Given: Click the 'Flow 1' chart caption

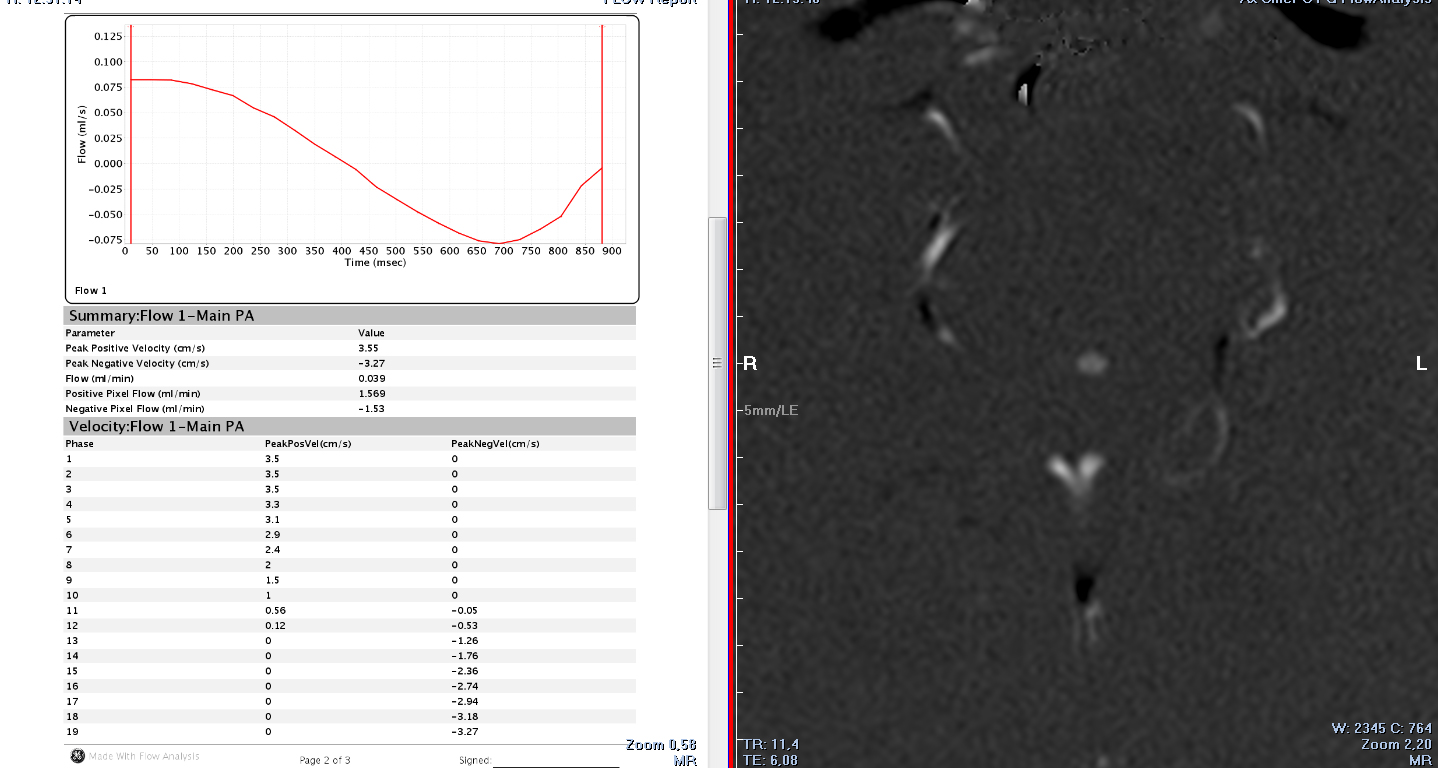Looking at the screenshot, I should [91, 291].
